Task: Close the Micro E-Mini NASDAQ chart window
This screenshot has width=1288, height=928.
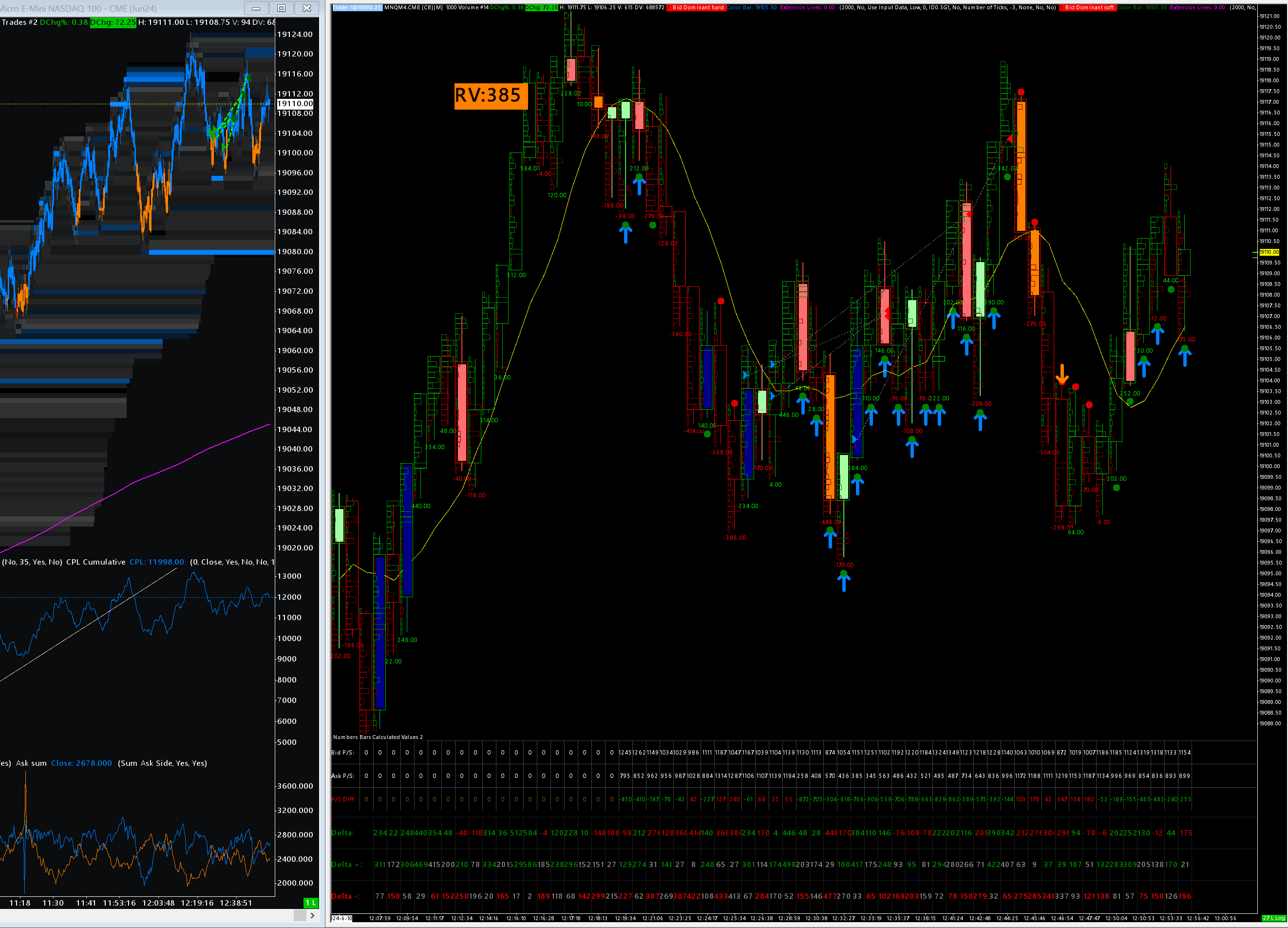Action: [x=307, y=8]
